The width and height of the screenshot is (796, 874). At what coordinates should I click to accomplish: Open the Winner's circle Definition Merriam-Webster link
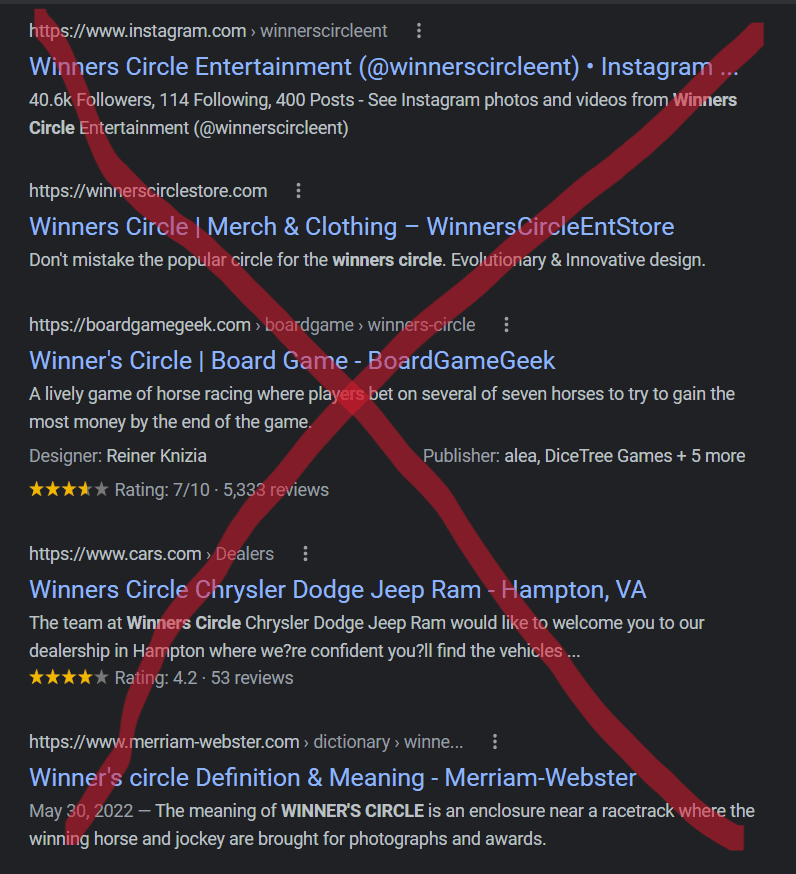(333, 777)
